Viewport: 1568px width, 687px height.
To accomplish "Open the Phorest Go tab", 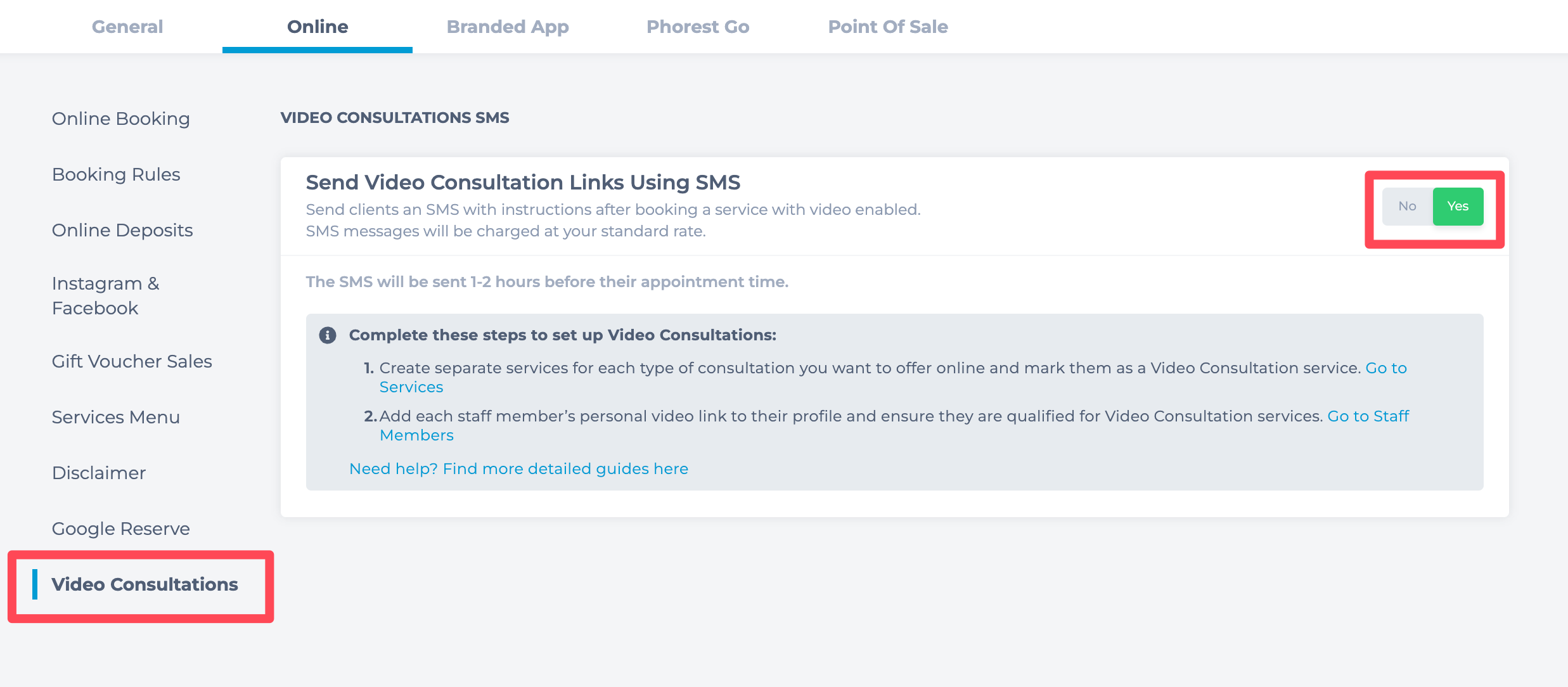I will tap(698, 27).
